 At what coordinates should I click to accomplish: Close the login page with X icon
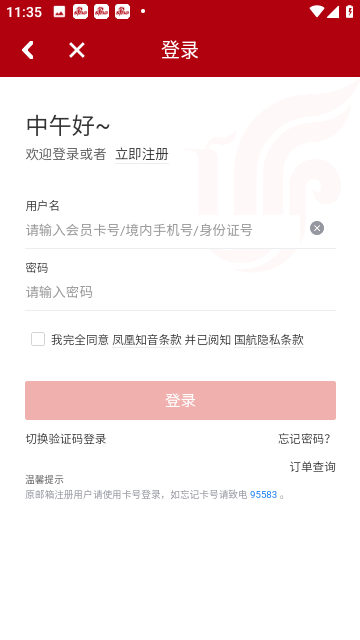pos(77,50)
